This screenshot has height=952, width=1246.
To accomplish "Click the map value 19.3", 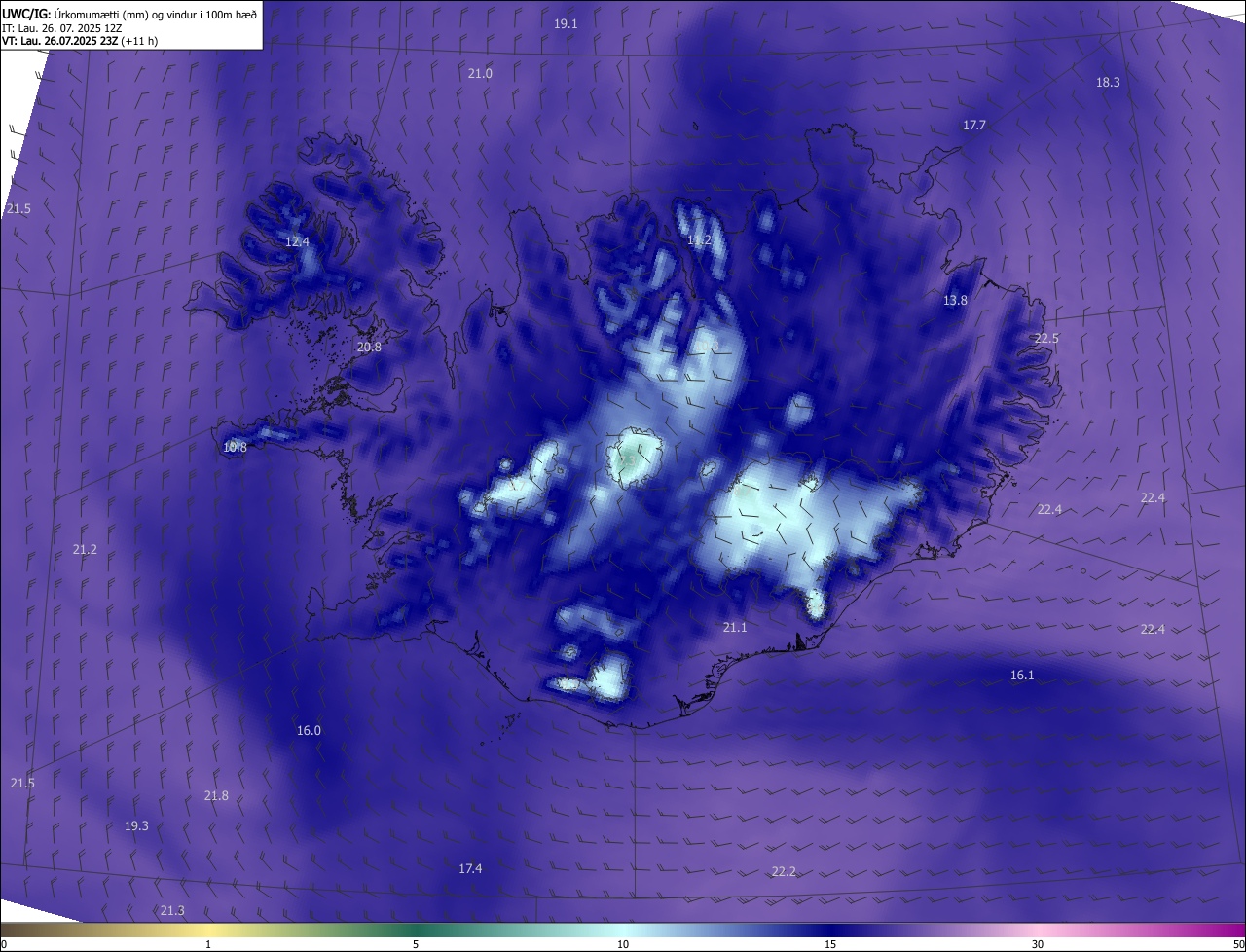I will pos(136,826).
